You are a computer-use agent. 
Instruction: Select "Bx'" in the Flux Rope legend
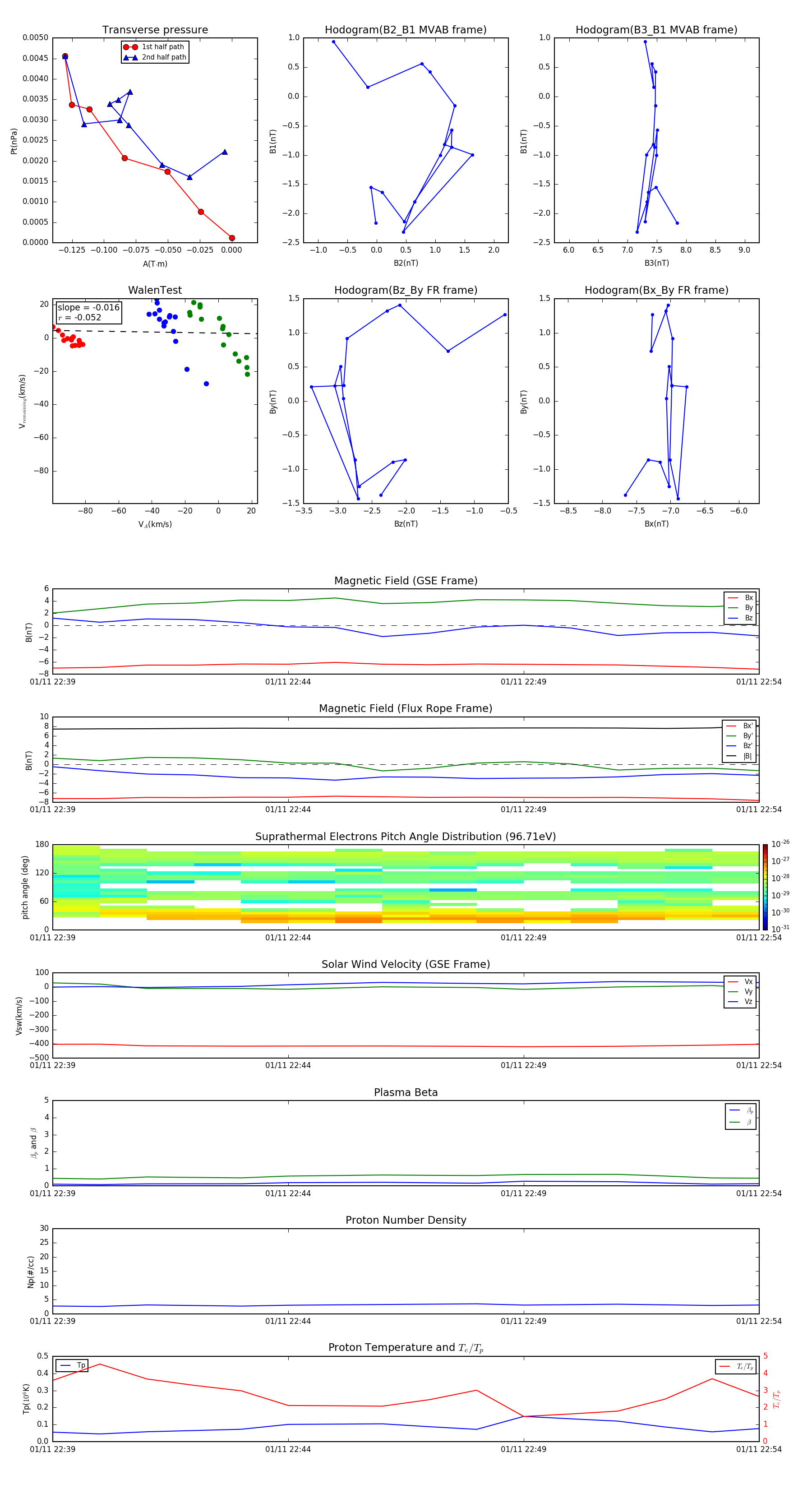tap(740, 726)
